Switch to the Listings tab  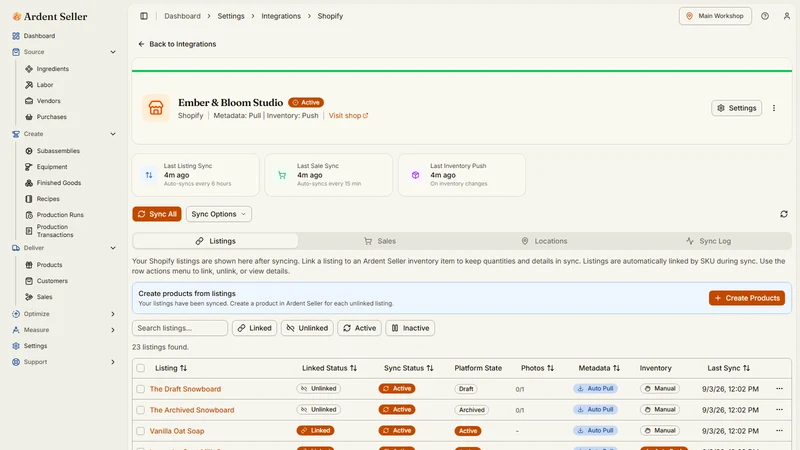pos(215,241)
